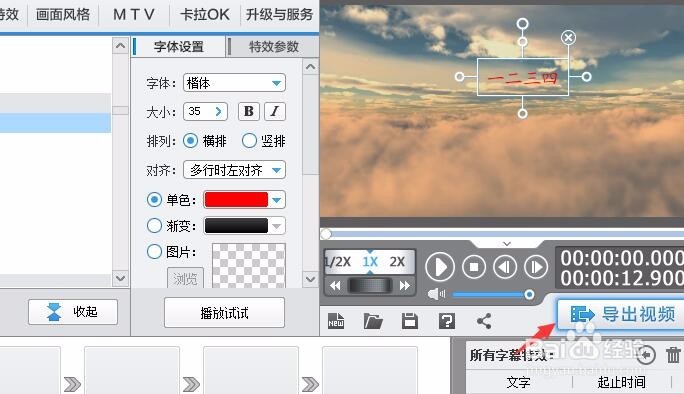Click the 文字 column header
Screen dimensions: 684x394
(x=519, y=382)
